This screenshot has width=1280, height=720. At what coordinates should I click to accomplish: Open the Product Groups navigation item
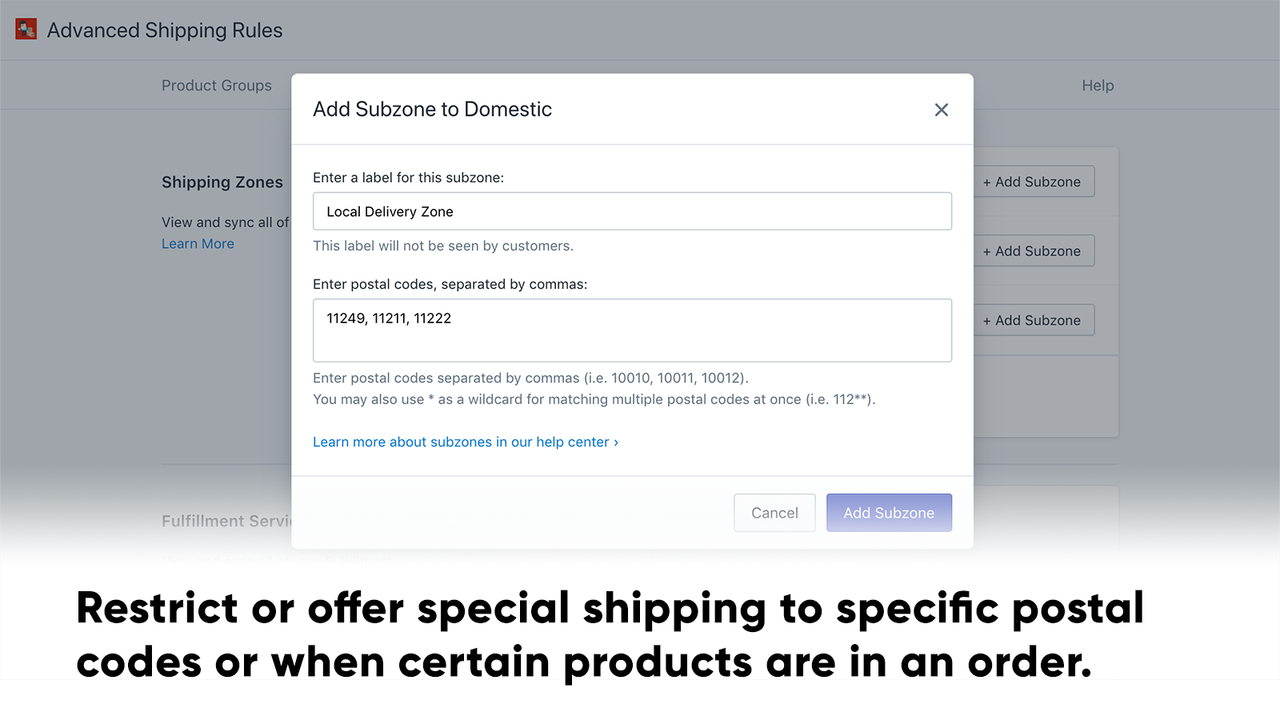216,85
